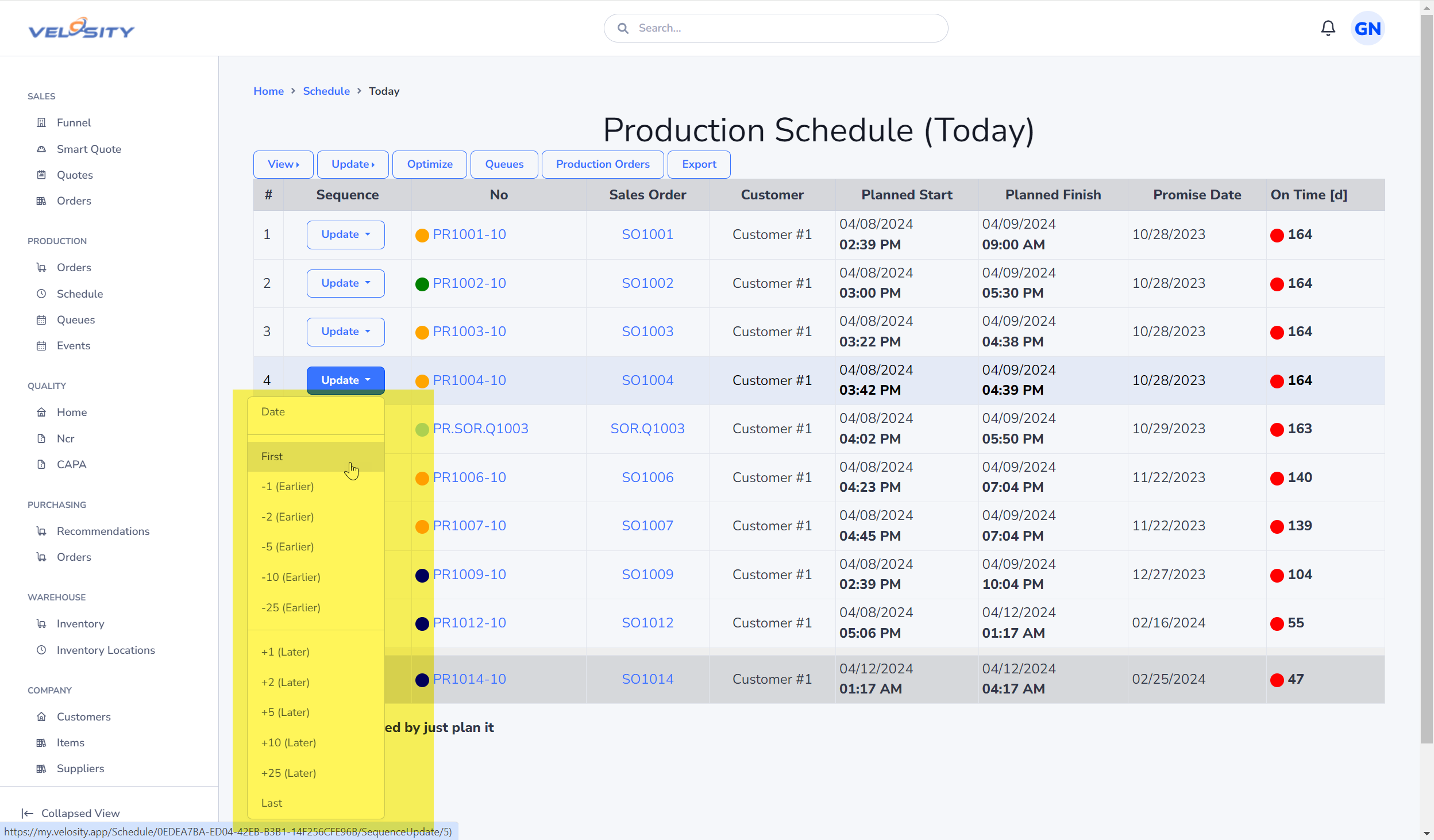Viewport: 1434px width, 840px height.
Task: Click the Quotes sidebar icon
Action: tap(41, 175)
